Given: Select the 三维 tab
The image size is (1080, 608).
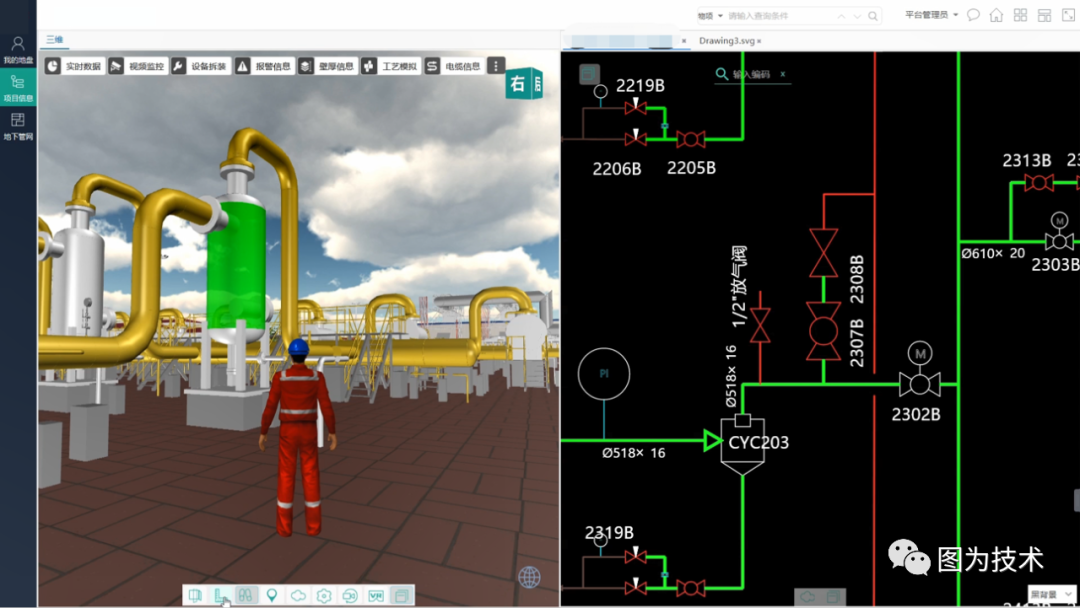Looking at the screenshot, I should [54, 40].
